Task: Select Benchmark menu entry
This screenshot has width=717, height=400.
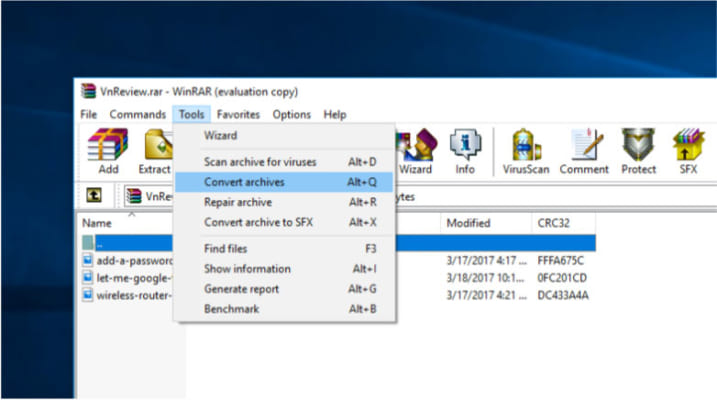Action: tap(284, 309)
